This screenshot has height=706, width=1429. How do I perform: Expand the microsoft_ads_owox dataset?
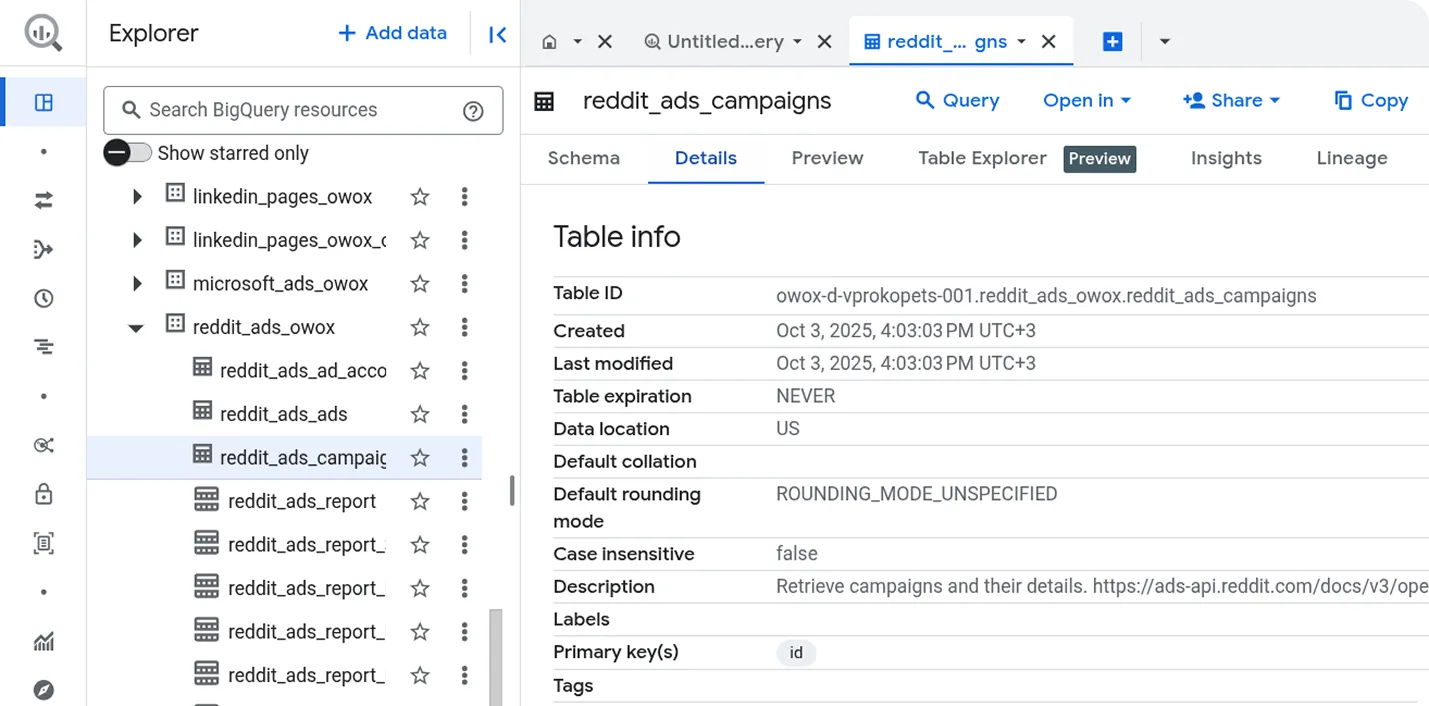(137, 284)
